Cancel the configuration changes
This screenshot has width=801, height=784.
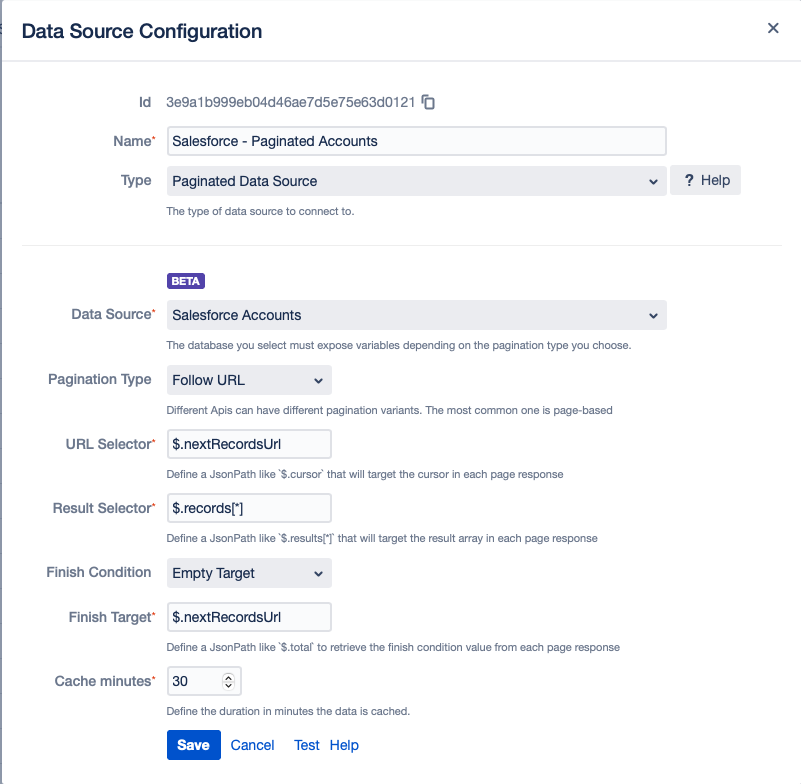[252, 745]
